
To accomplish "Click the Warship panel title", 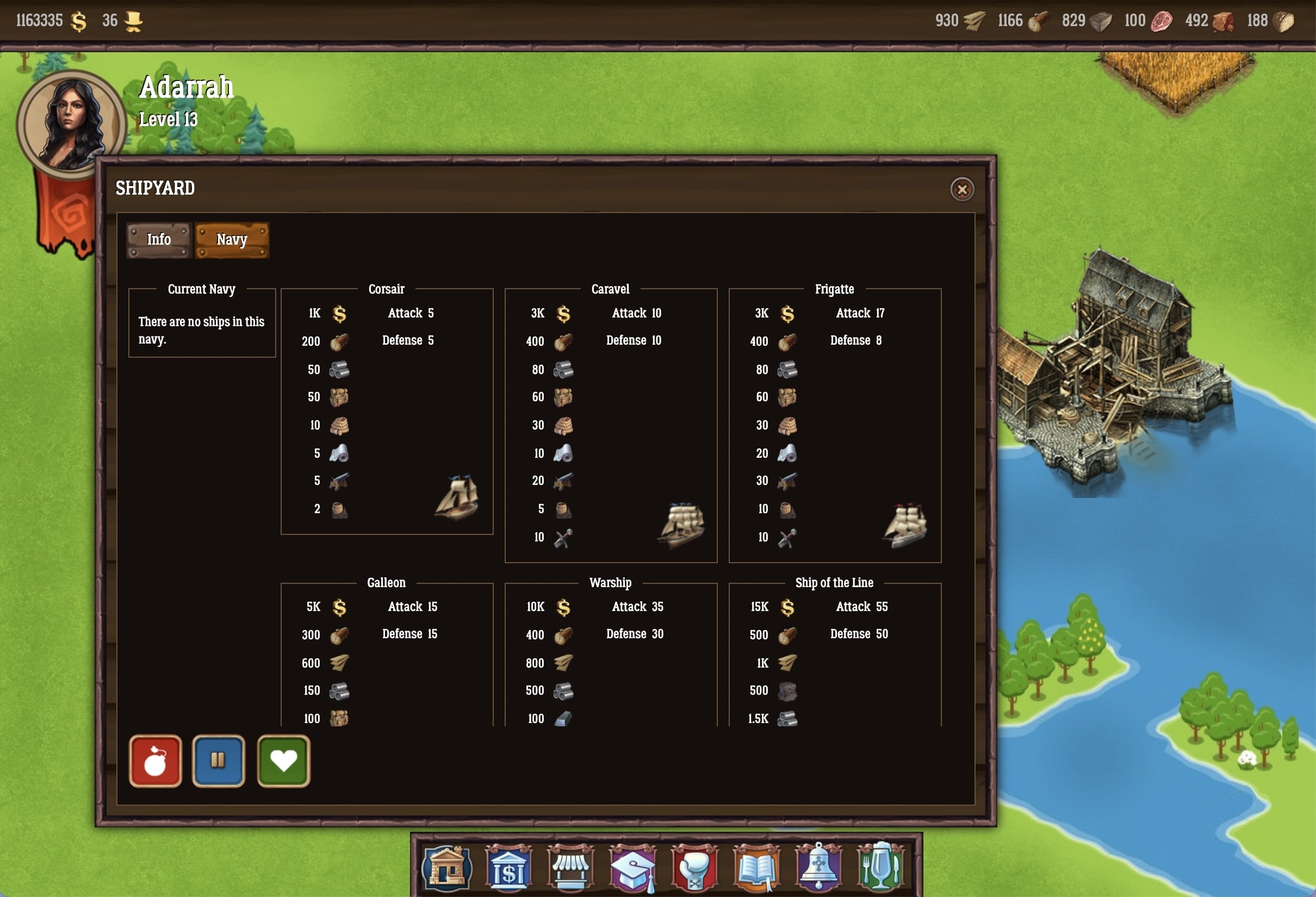I will tap(610, 582).
